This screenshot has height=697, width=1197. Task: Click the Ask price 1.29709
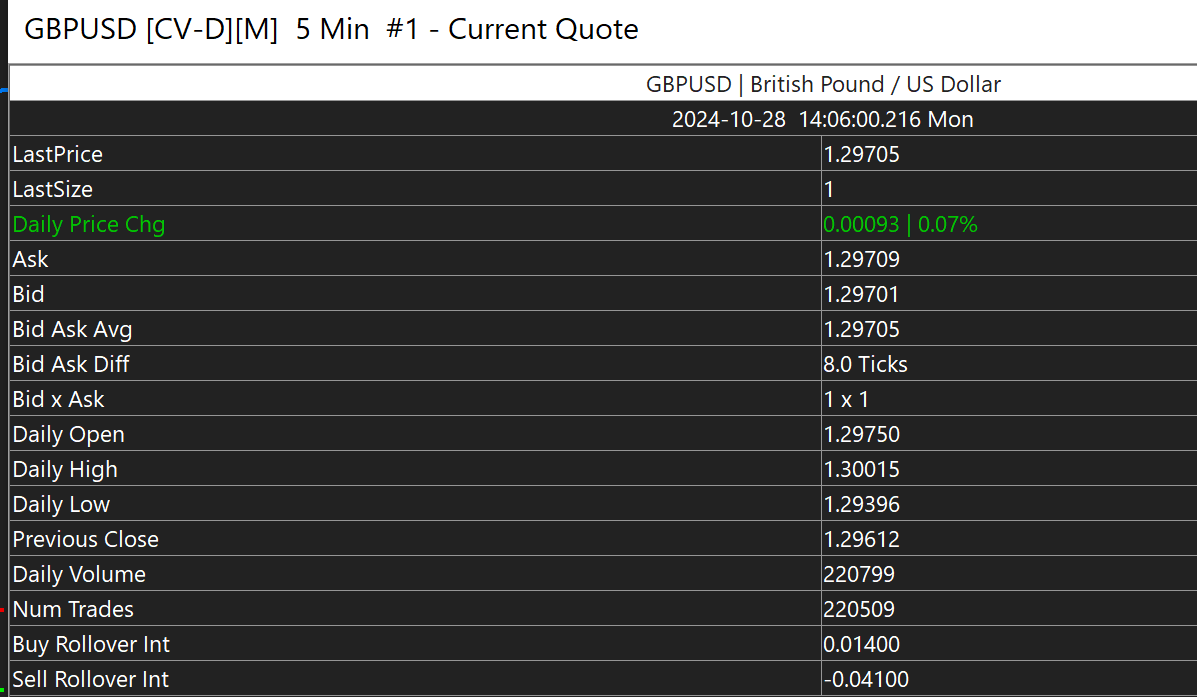[x=861, y=259]
